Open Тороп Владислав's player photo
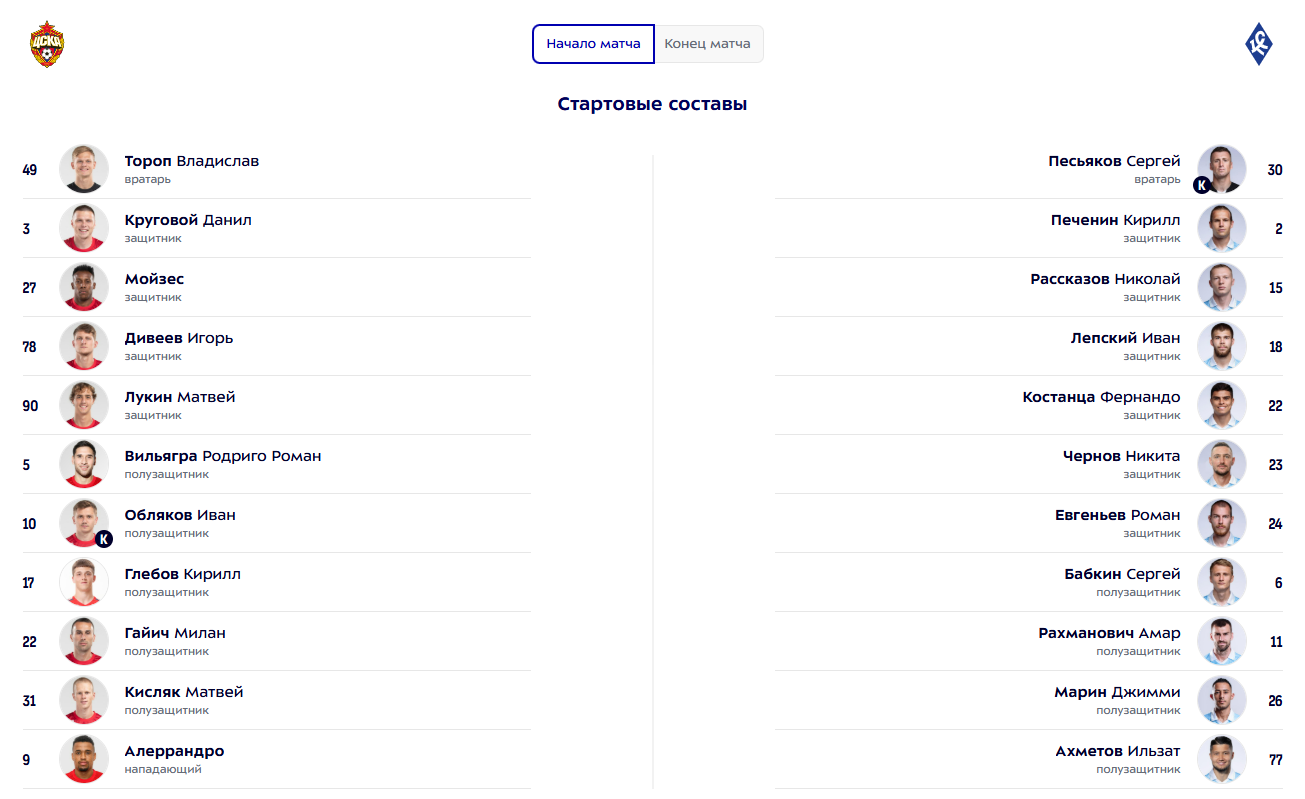 [x=84, y=169]
